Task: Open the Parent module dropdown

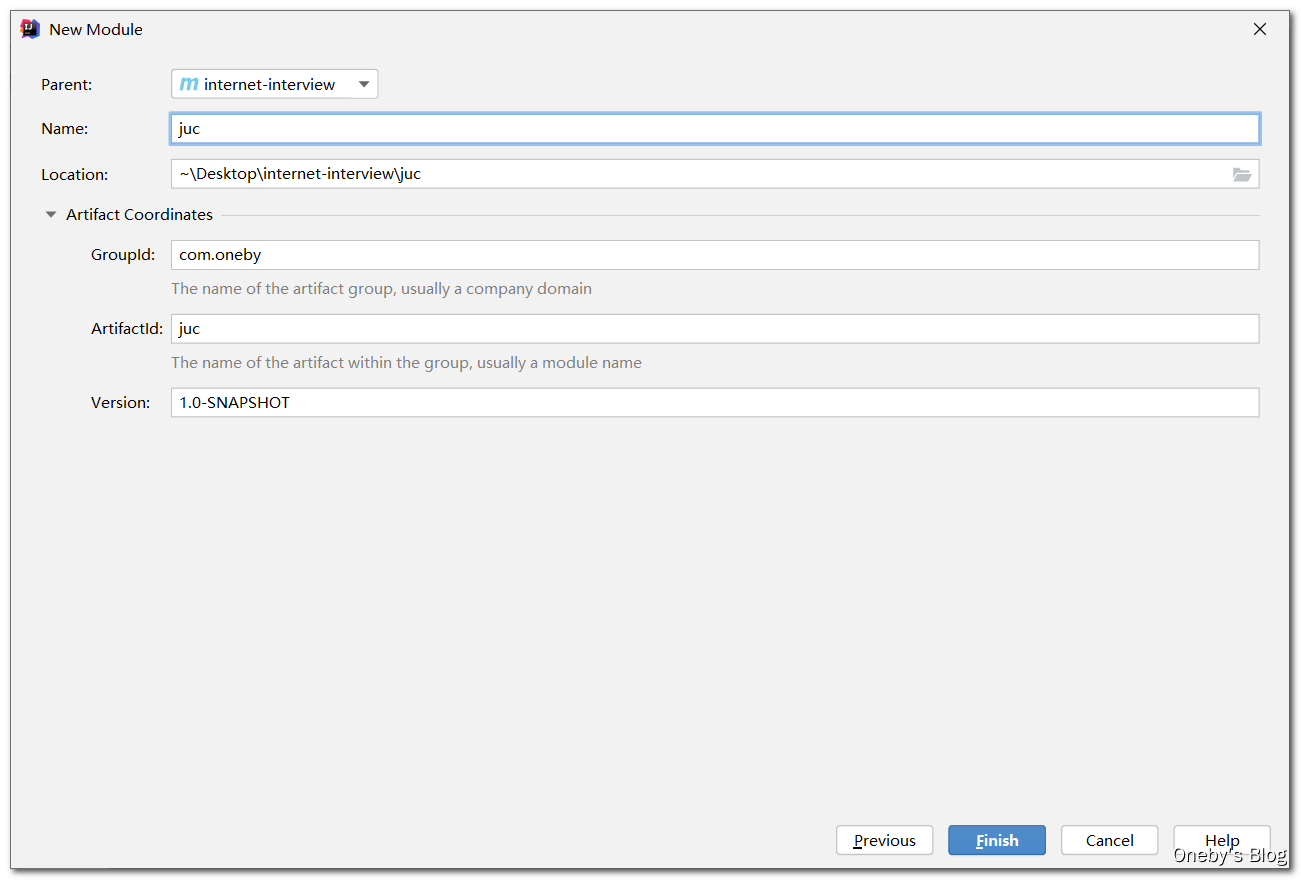Action: (275, 84)
